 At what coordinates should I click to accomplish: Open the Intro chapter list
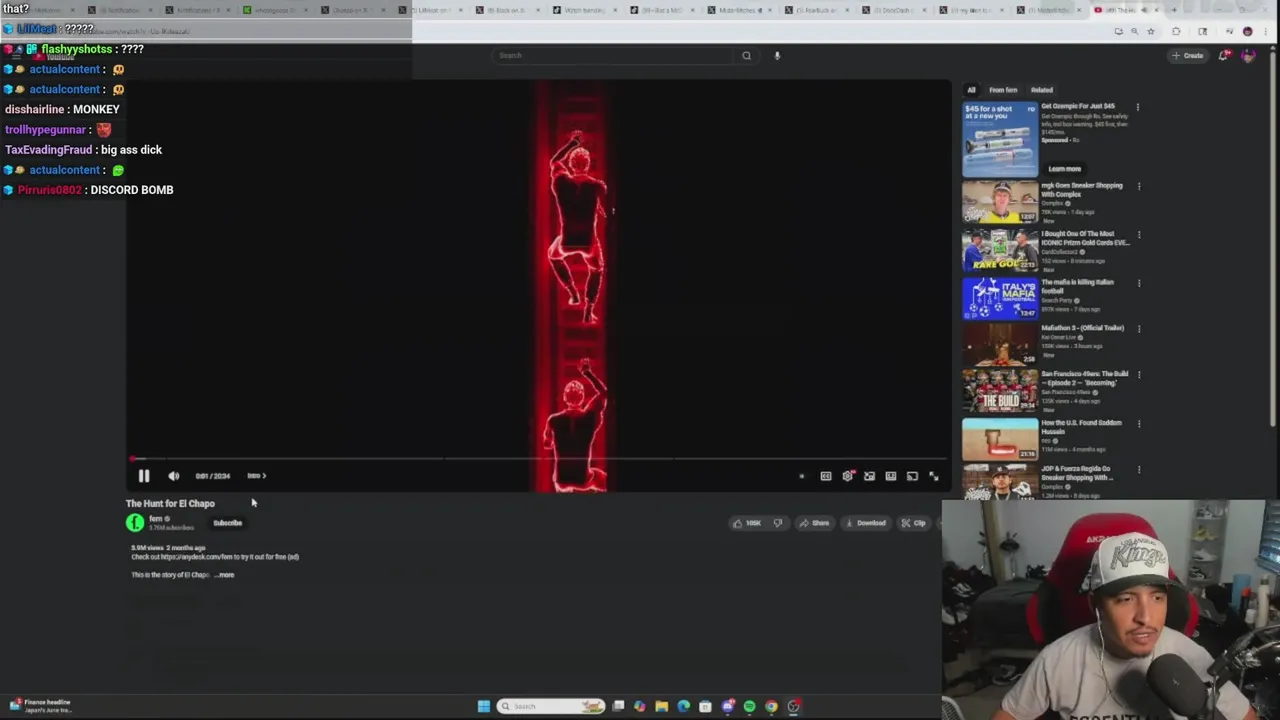tap(257, 476)
